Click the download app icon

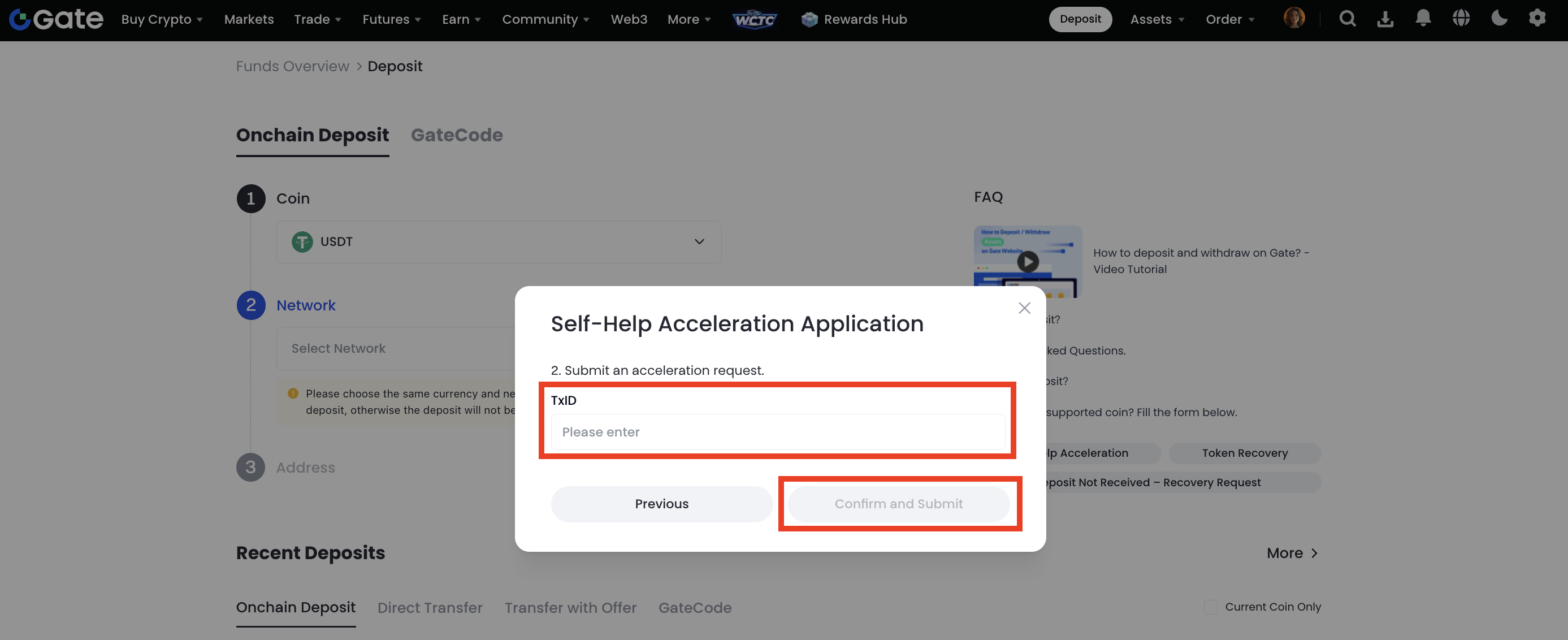pyautogui.click(x=1385, y=19)
